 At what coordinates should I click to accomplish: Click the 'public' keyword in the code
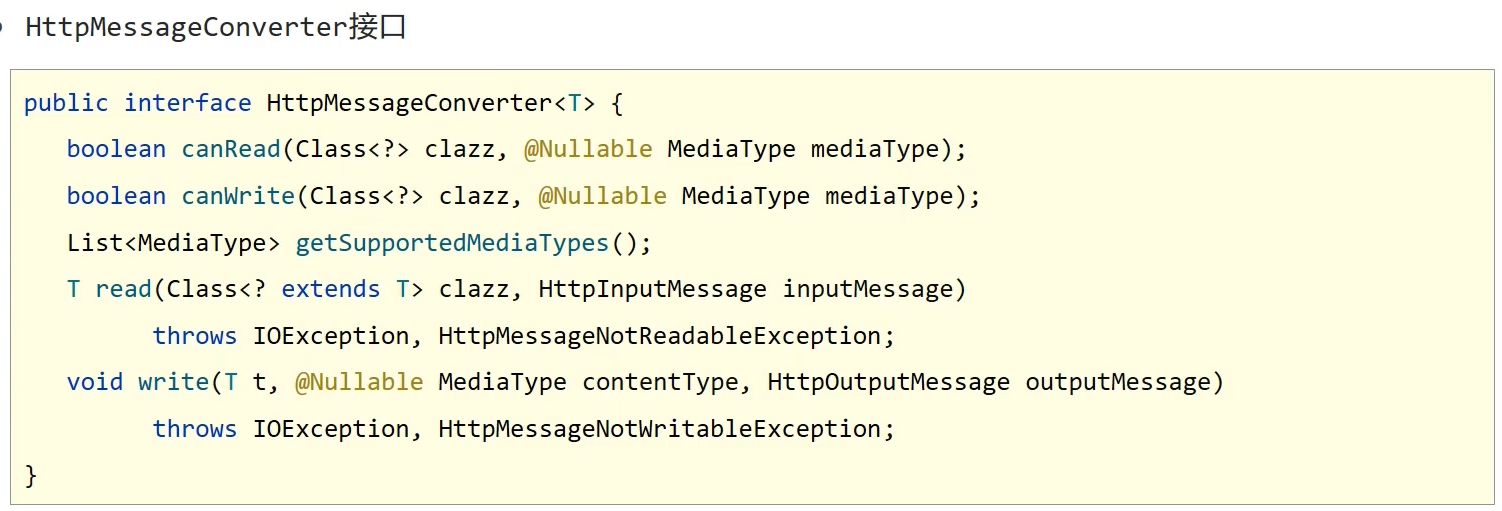pyautogui.click(x=66, y=103)
